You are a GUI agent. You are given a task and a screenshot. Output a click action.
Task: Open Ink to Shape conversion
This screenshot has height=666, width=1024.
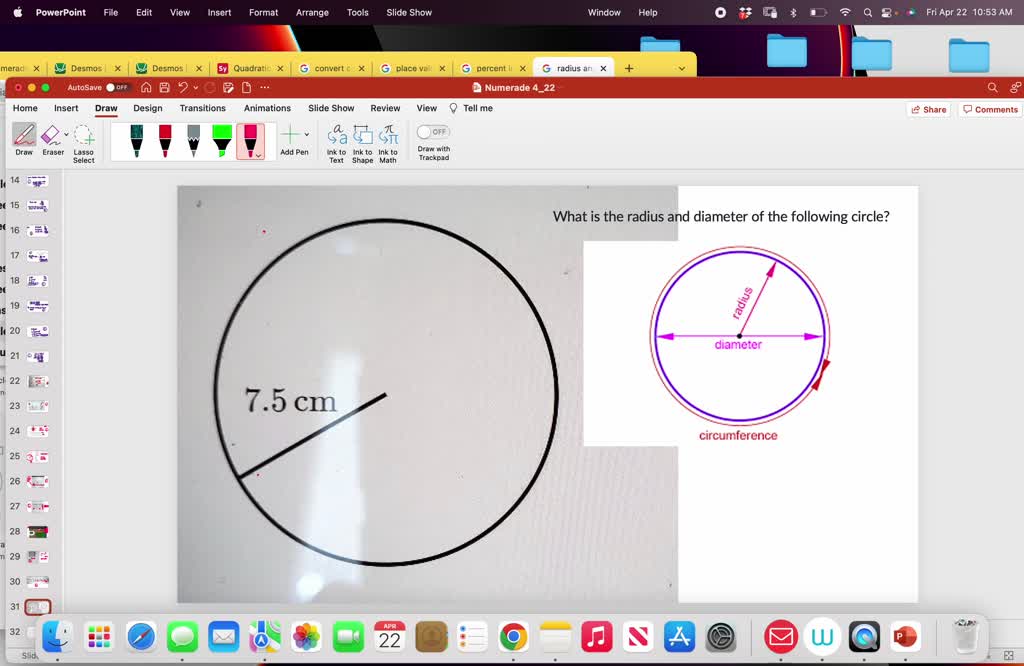[362, 137]
